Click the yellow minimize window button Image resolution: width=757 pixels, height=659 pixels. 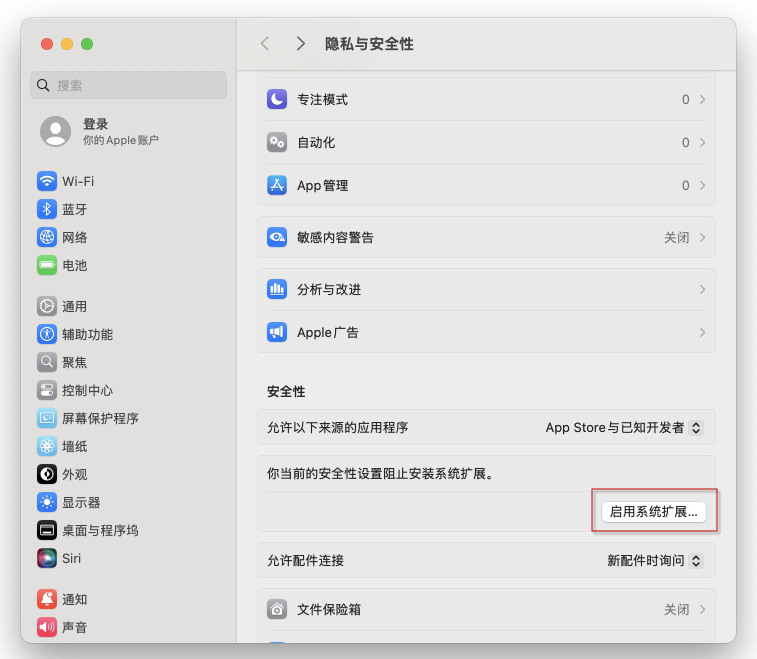click(67, 44)
